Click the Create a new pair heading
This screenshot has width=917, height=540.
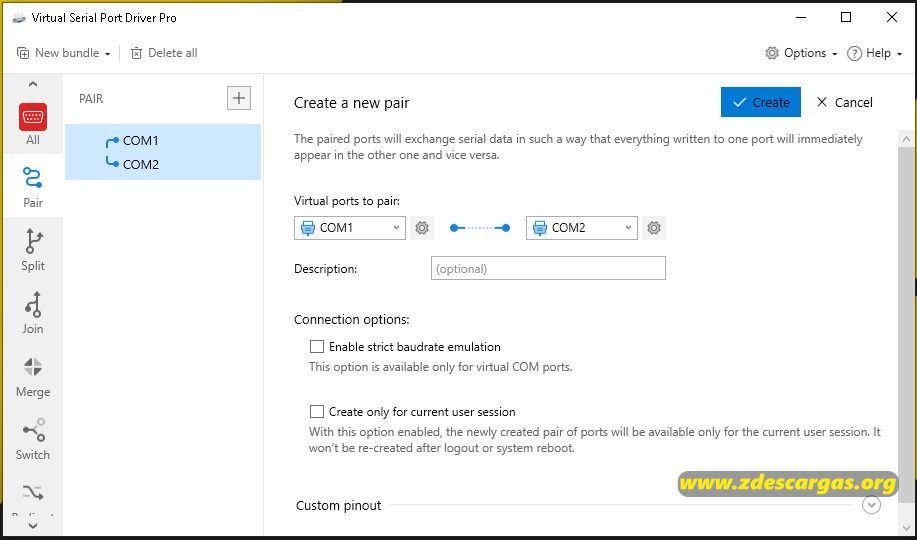click(351, 103)
